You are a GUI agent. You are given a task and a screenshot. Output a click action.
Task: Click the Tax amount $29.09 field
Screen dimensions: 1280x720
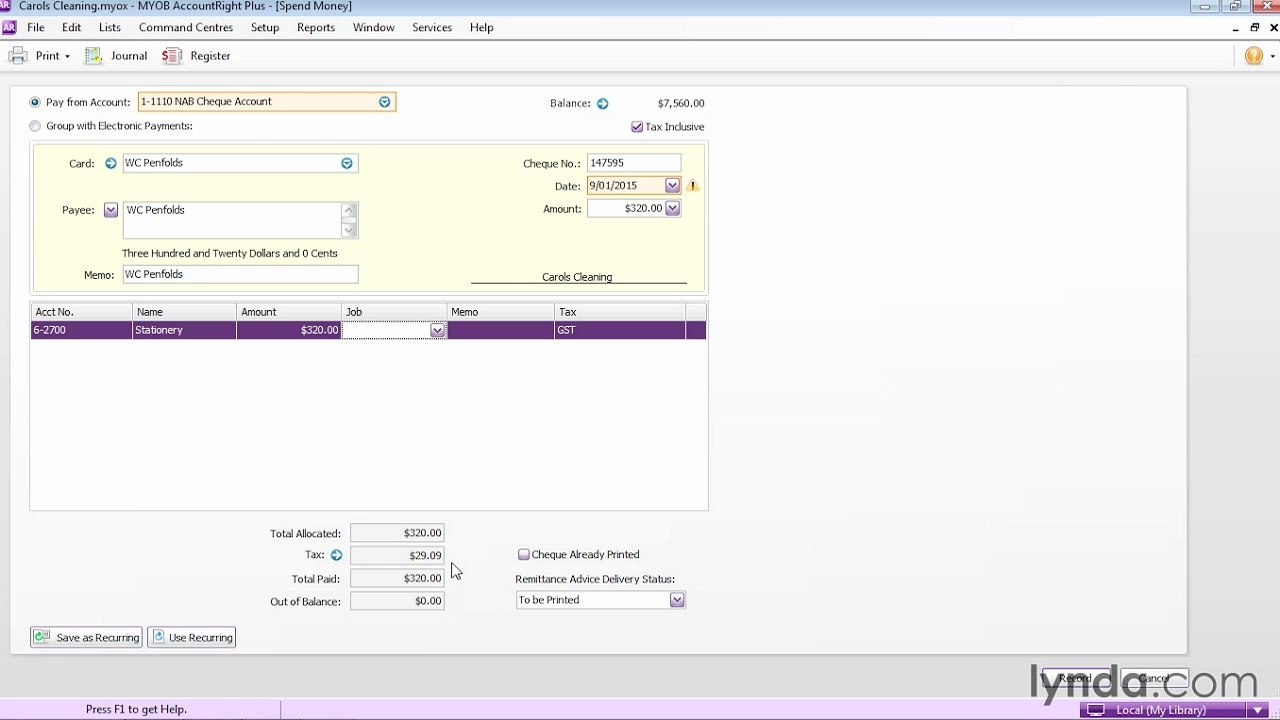(397, 555)
